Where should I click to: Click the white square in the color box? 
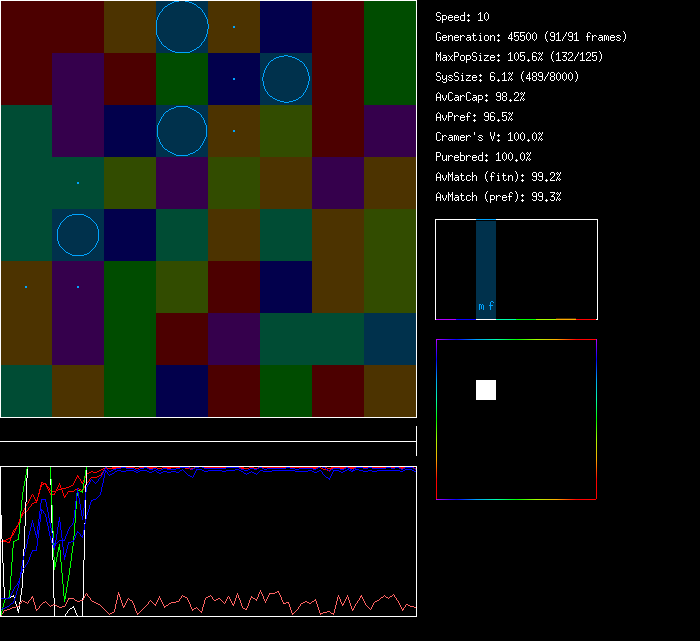click(x=486, y=390)
